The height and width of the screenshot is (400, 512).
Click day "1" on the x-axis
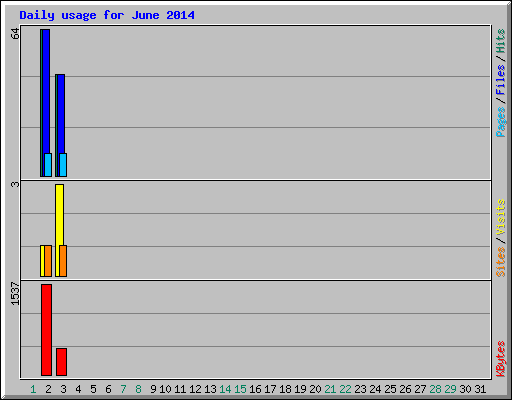pos(33,389)
